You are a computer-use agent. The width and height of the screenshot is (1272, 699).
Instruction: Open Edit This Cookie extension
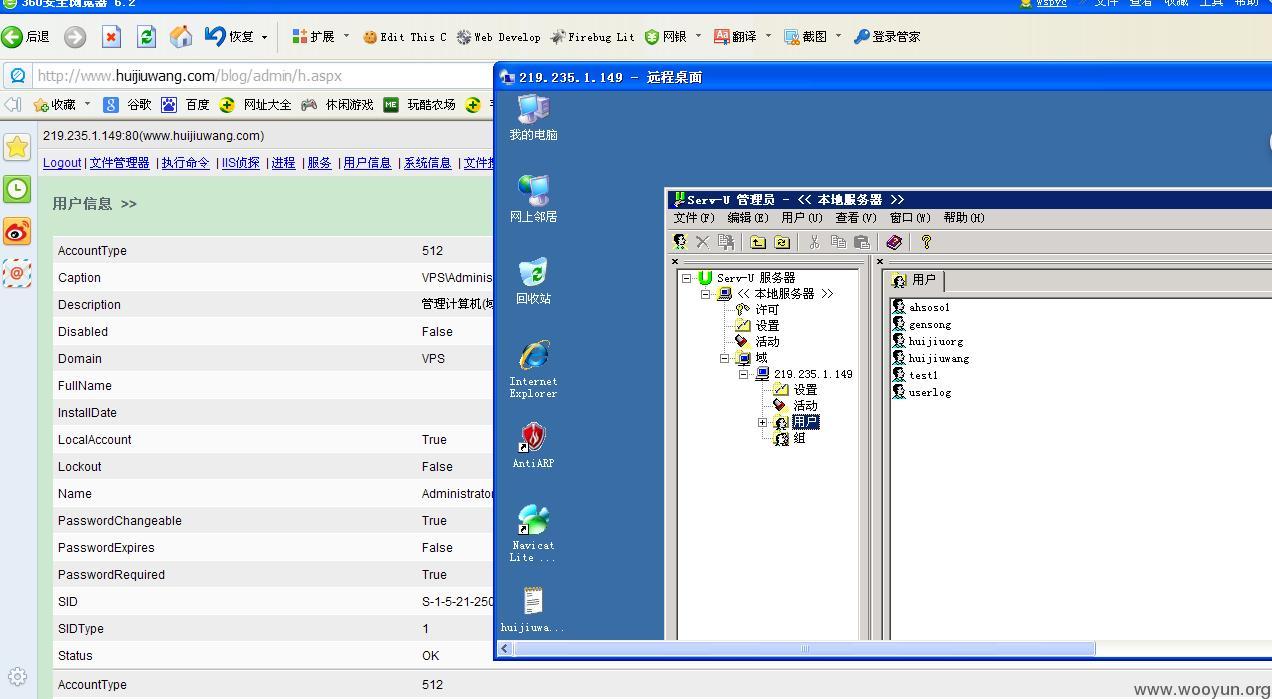coord(405,37)
